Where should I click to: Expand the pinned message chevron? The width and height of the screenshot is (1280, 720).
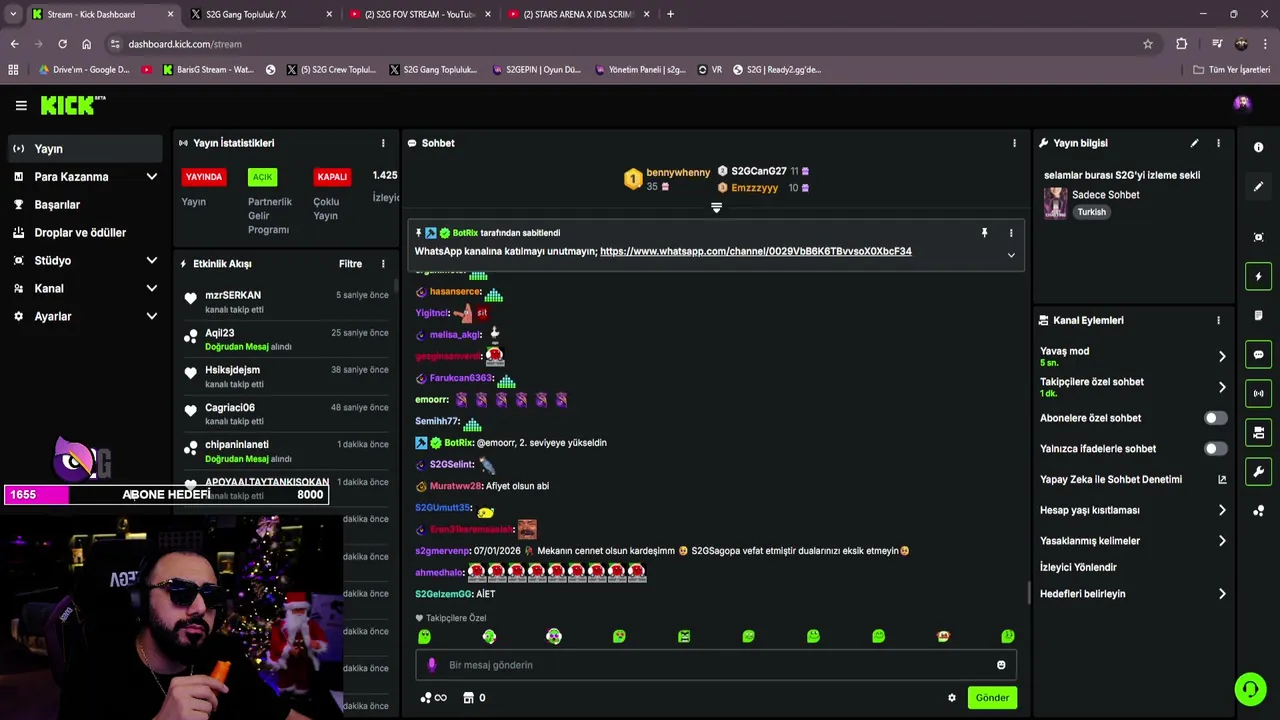tap(1011, 255)
